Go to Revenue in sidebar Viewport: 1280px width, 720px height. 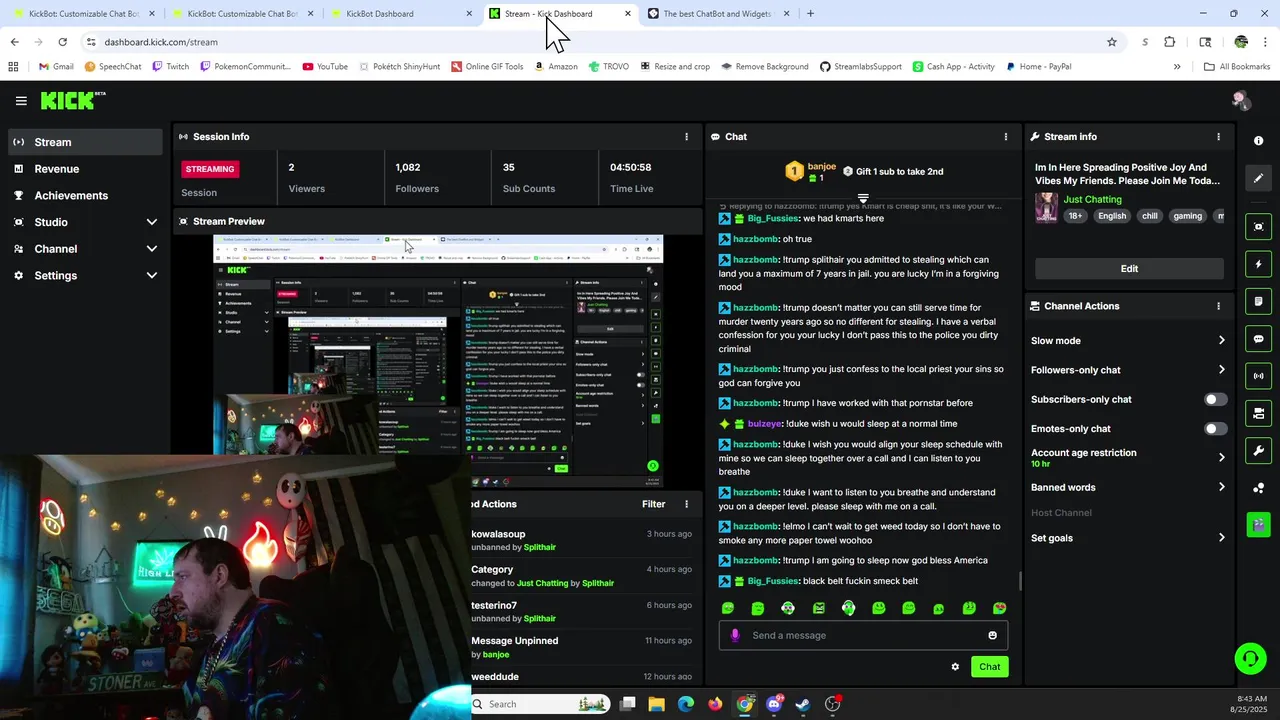85,169
